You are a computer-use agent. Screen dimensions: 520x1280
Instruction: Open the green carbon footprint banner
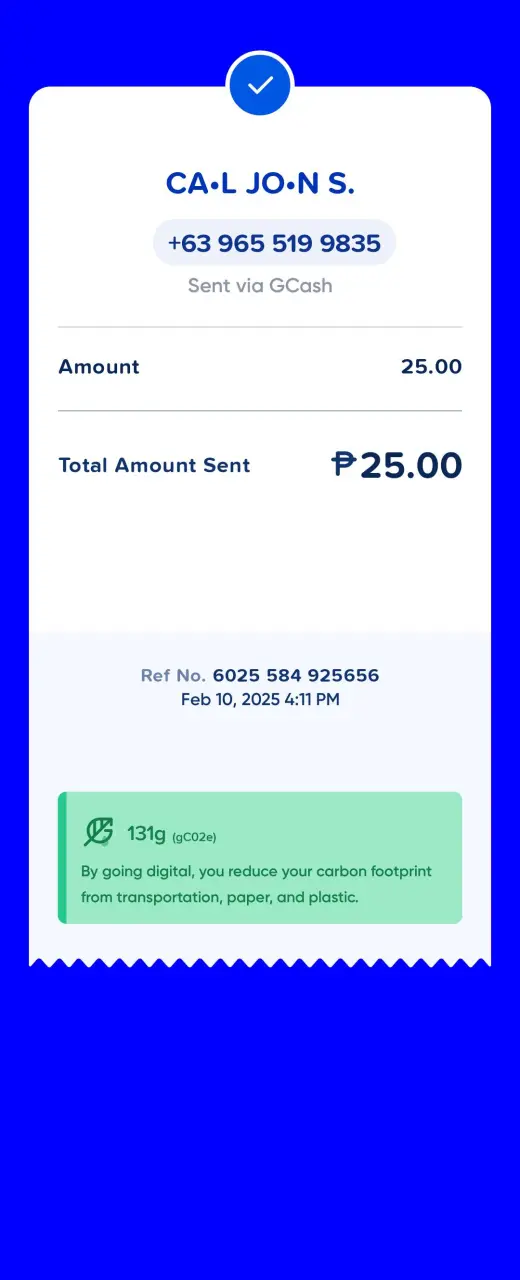coord(260,858)
